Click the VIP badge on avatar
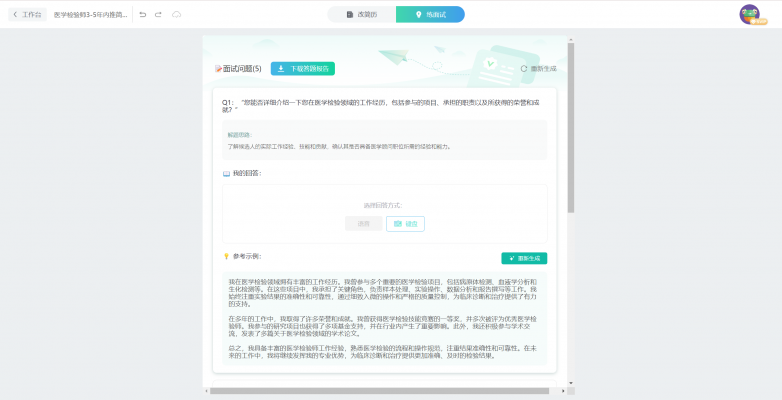Screen dimensions: 782x400 point(759,21)
